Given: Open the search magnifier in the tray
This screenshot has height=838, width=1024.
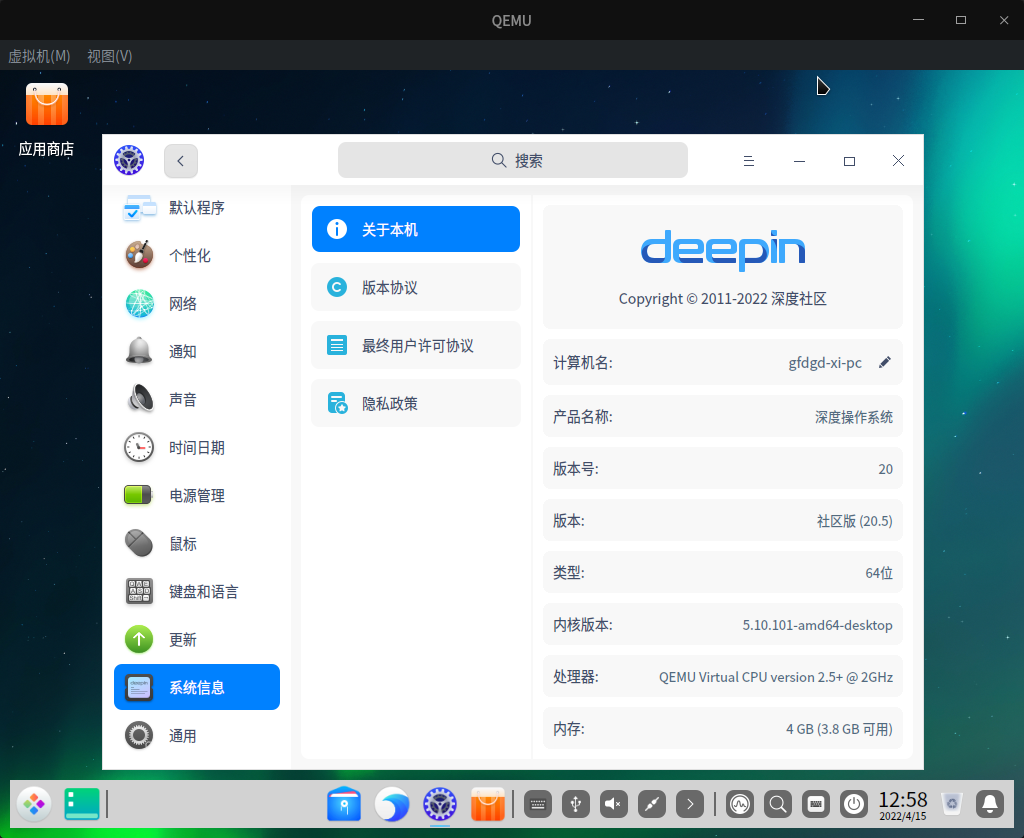Looking at the screenshot, I should pos(778,804).
